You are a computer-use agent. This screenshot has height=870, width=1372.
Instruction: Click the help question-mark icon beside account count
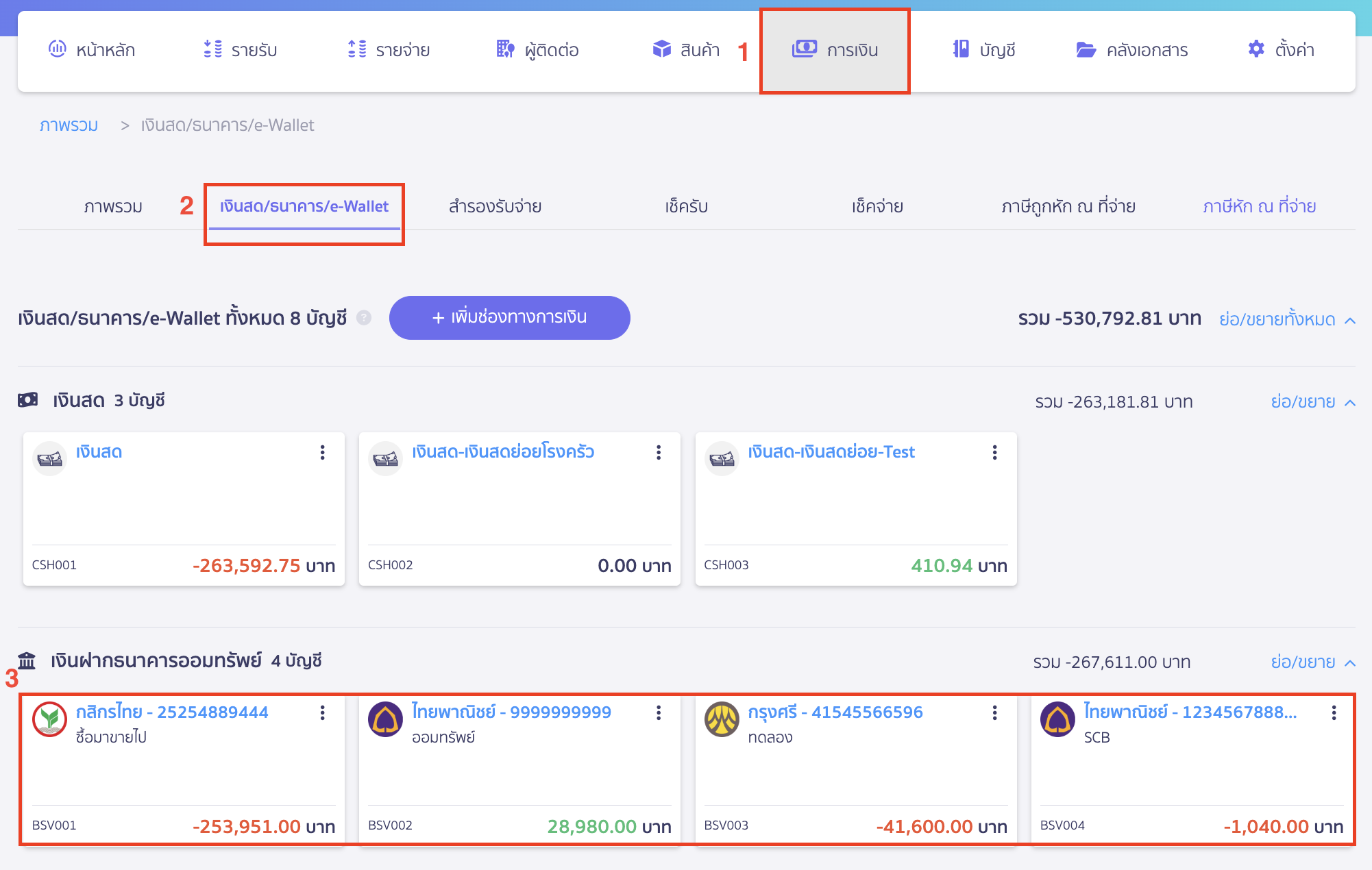(364, 318)
